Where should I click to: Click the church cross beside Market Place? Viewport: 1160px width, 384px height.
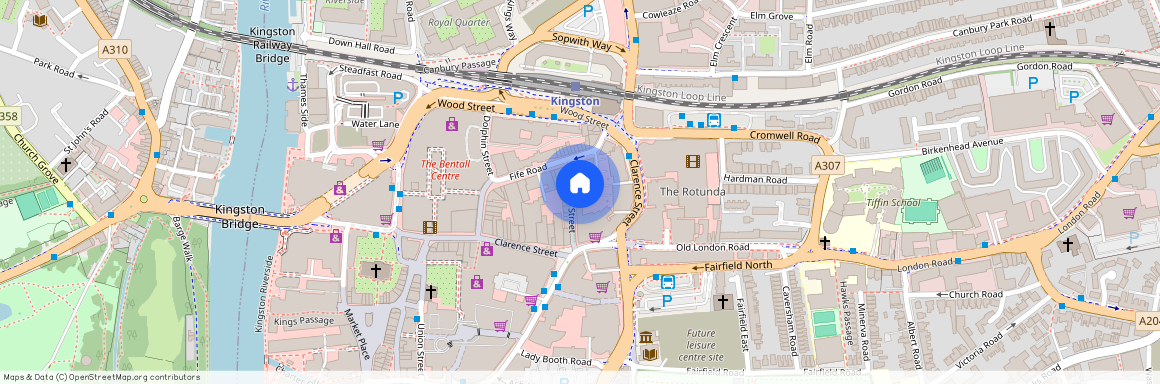(x=375, y=272)
